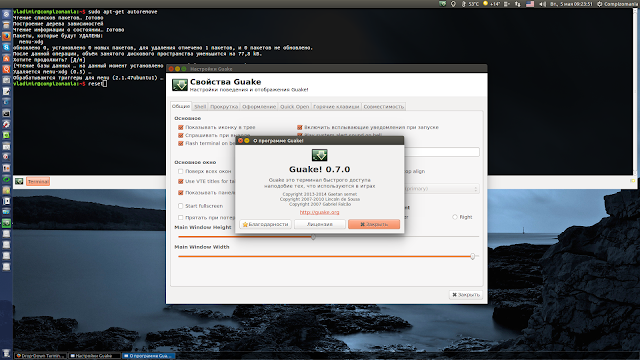This screenshot has height=360, width=640.
Task: Switch to 'О программе Gua...' taskbar window
Action: click(x=149, y=356)
